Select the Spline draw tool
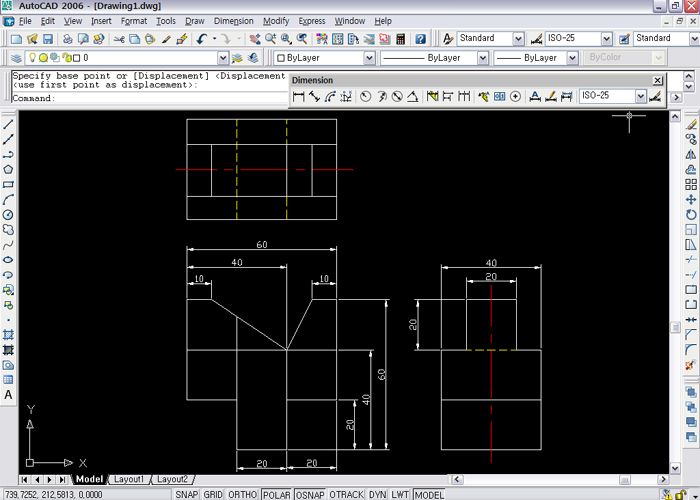 pyautogui.click(x=8, y=245)
